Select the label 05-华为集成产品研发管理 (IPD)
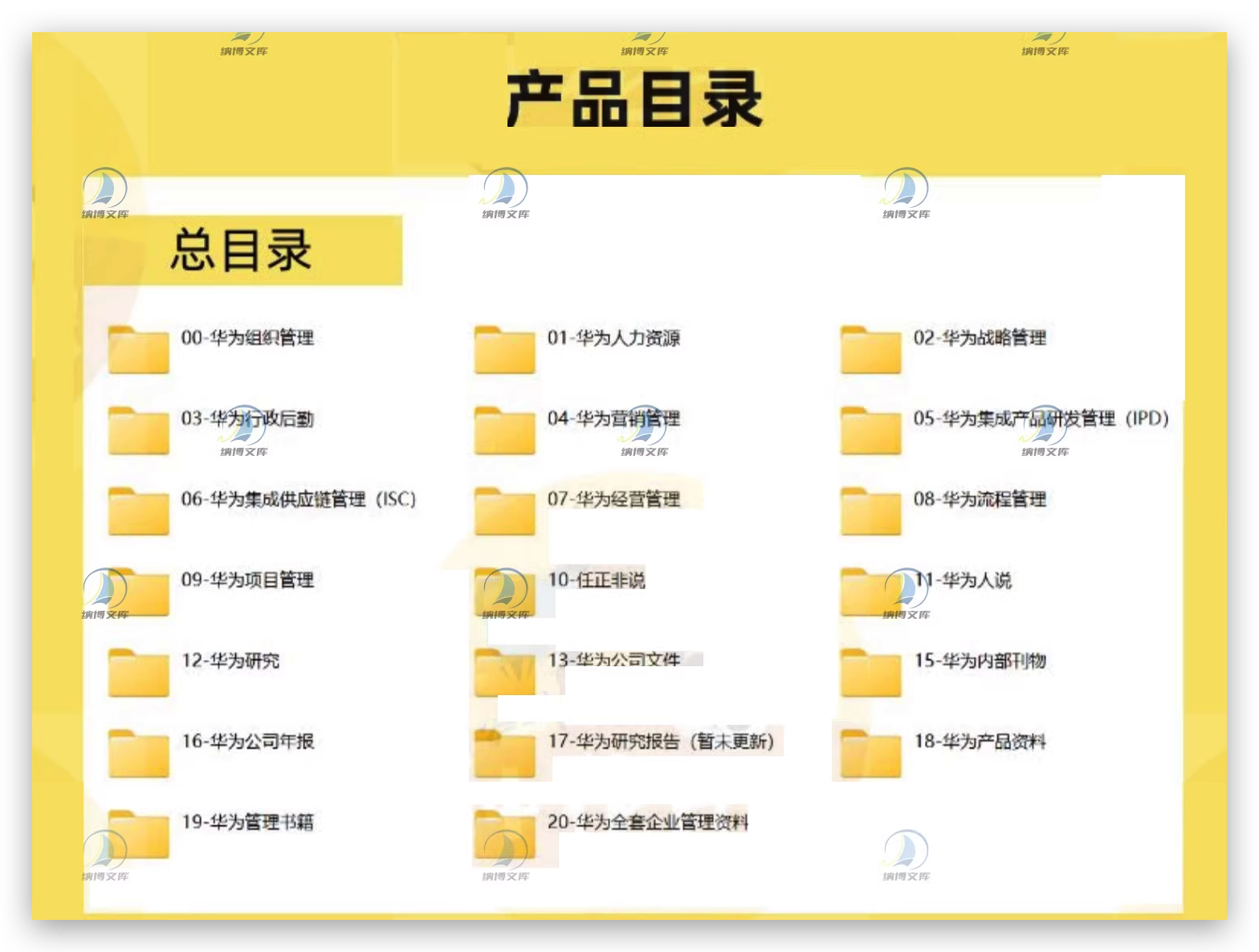The height and width of the screenshot is (952, 1259). (x=1041, y=418)
